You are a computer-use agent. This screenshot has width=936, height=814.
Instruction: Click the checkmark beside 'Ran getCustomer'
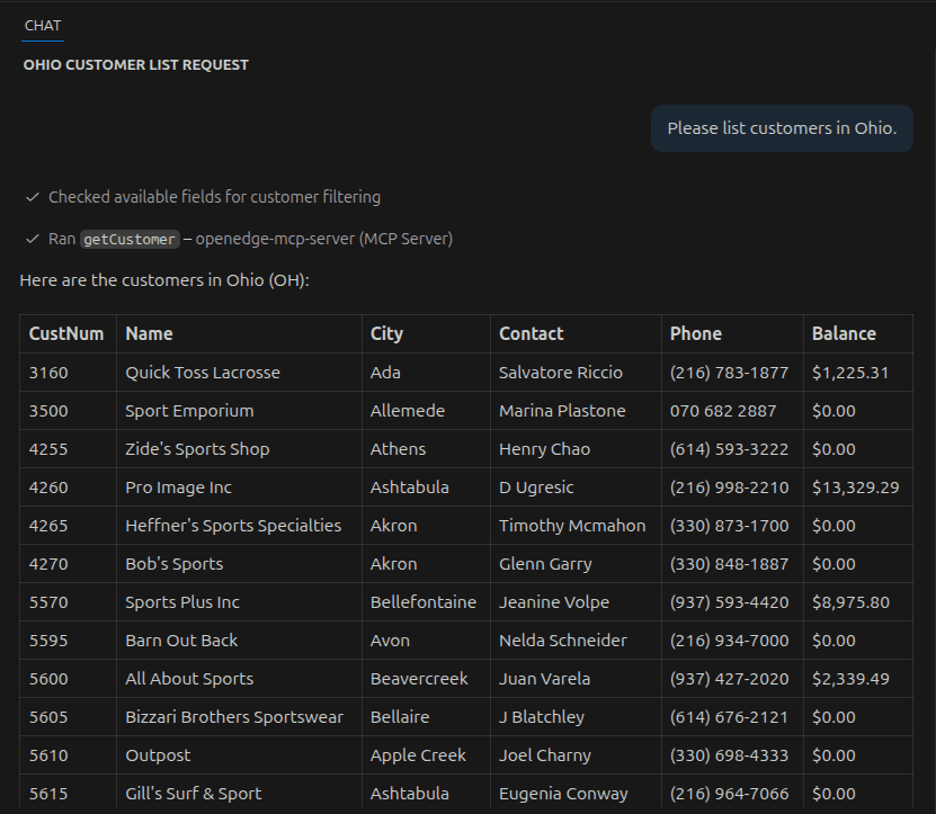tap(33, 239)
